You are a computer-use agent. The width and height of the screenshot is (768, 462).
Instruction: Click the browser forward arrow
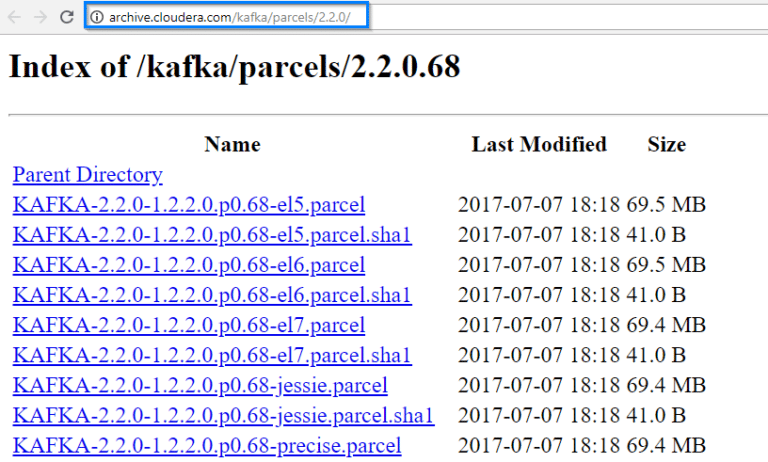tap(40, 17)
